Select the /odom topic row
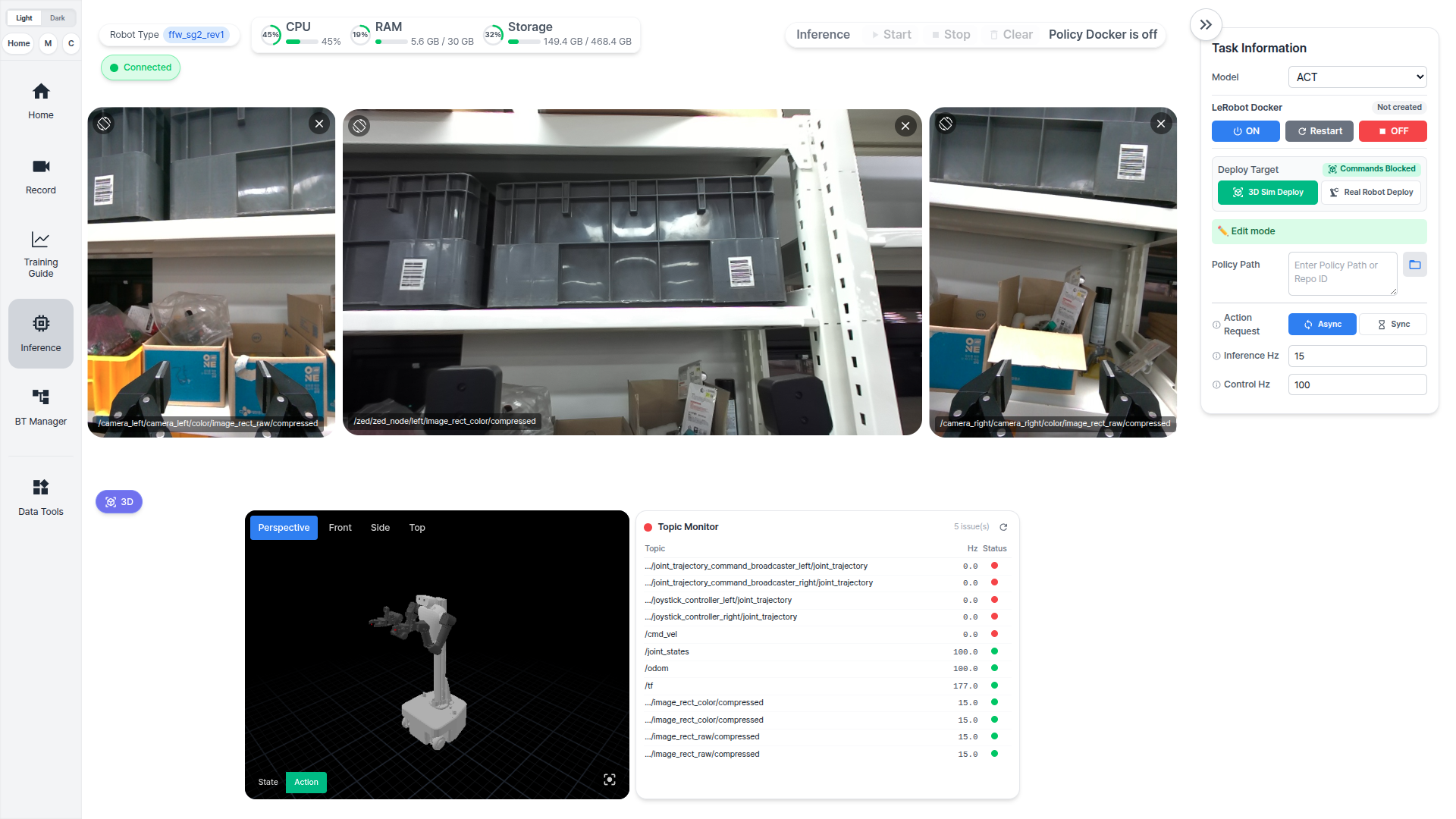 tap(827, 668)
